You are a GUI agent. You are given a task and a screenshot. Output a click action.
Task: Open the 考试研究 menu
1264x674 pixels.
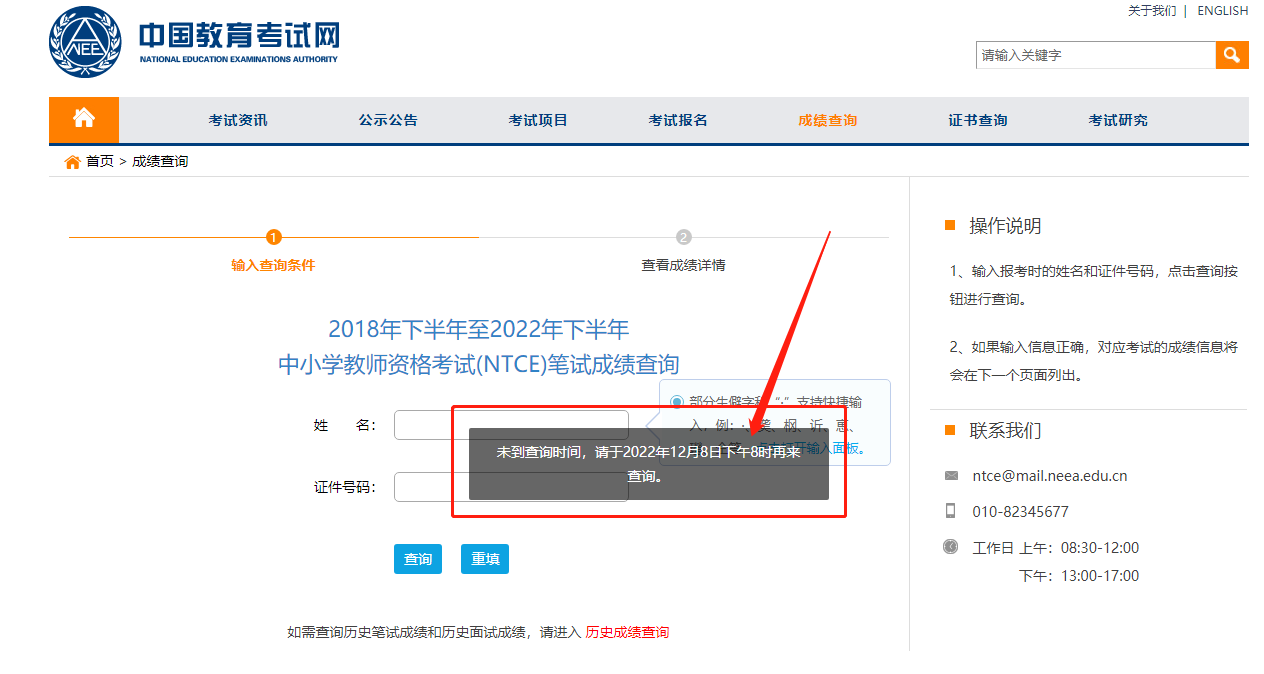pyautogui.click(x=1118, y=120)
